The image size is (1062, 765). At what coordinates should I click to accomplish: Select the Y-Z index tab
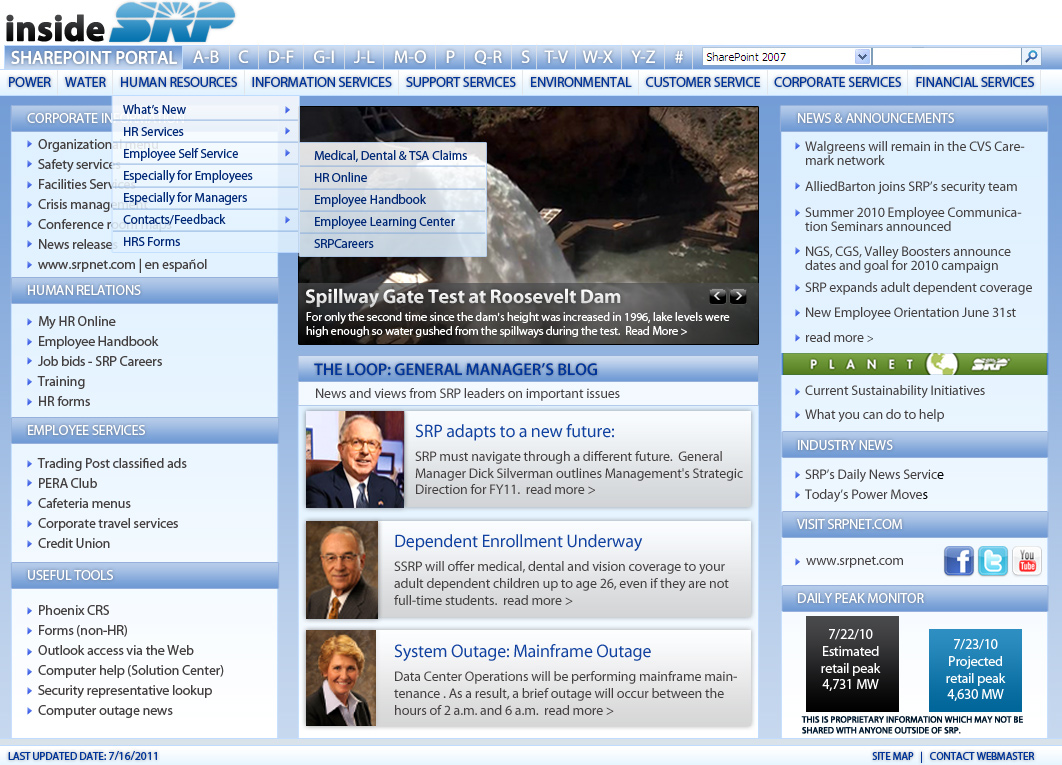click(x=643, y=58)
